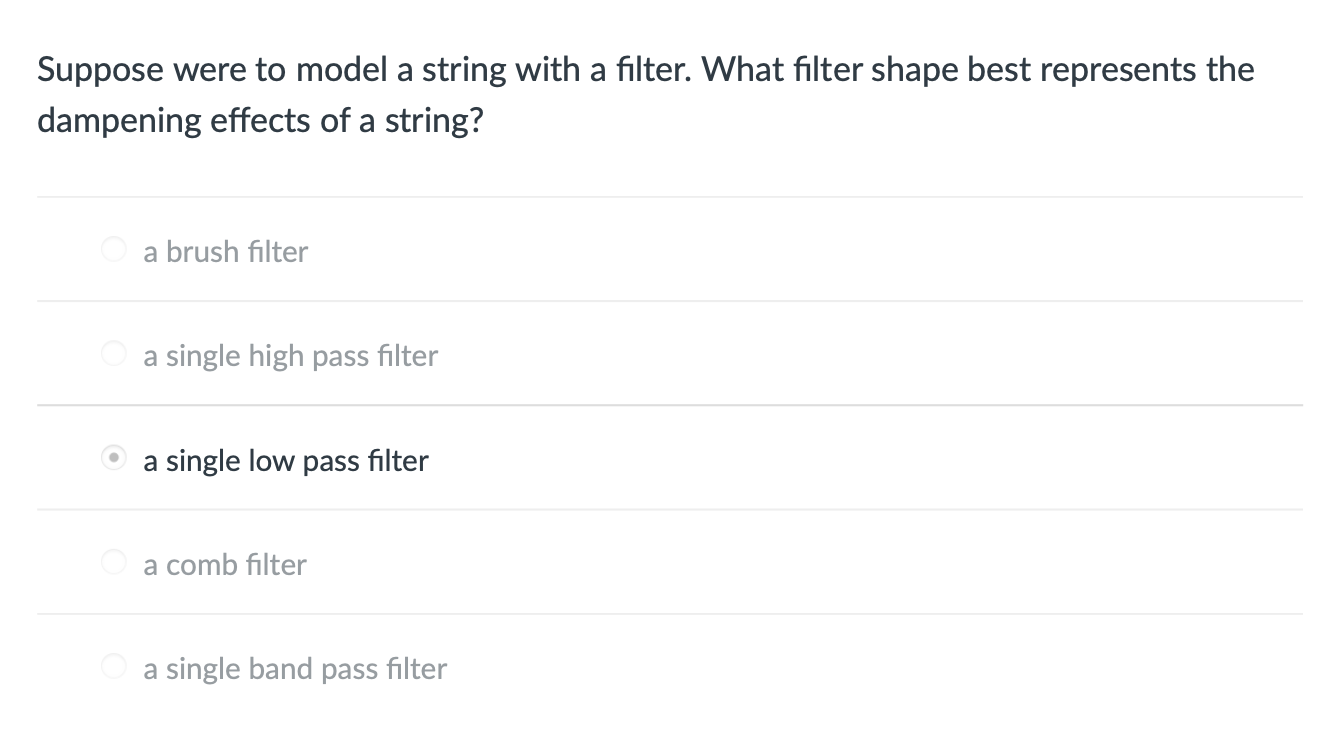The width and height of the screenshot is (1342, 748).
Task: Click the 'a single low pass filter' label
Action: pyautogui.click(x=285, y=460)
